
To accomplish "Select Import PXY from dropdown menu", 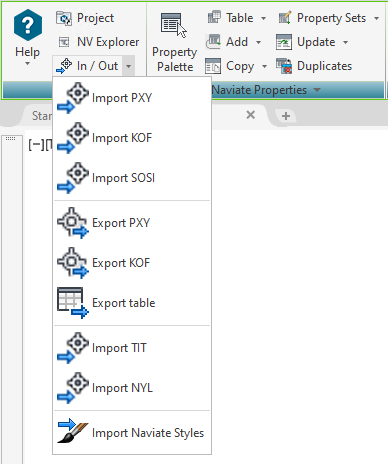I will [x=132, y=98].
